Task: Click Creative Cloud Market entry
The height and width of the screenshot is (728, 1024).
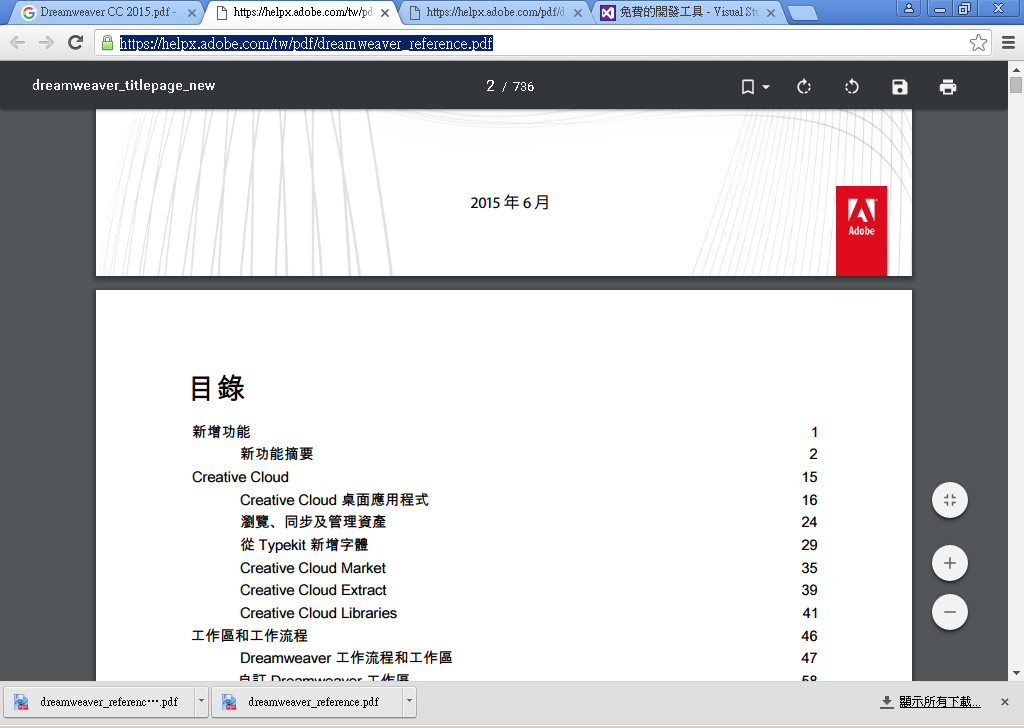Action: click(x=313, y=568)
